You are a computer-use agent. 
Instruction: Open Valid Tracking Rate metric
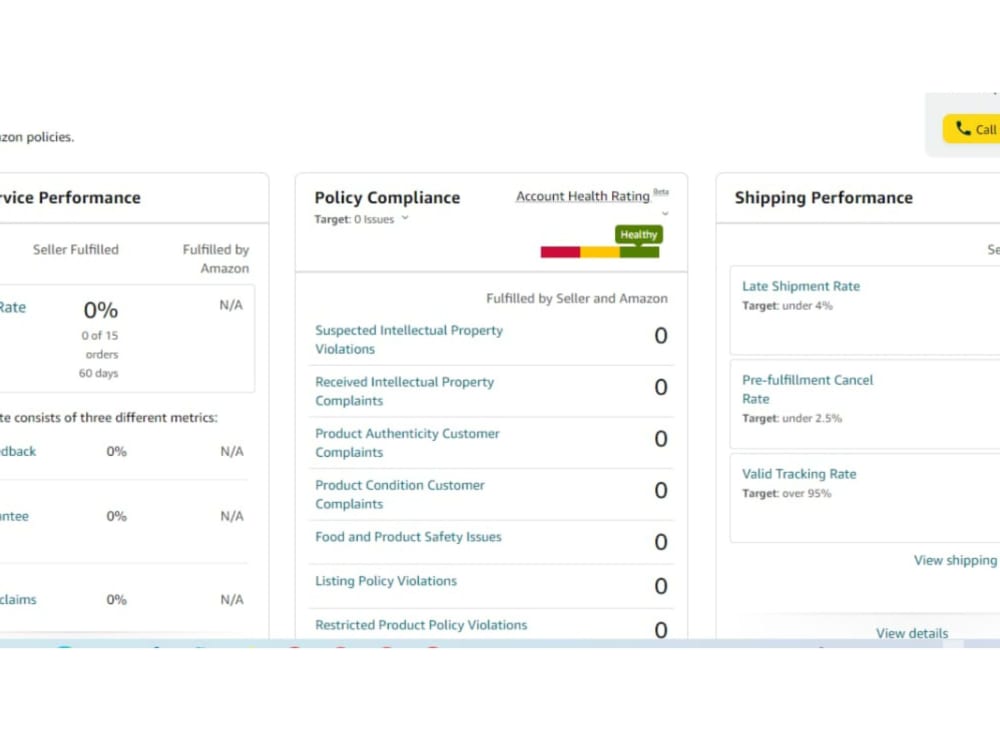point(799,474)
